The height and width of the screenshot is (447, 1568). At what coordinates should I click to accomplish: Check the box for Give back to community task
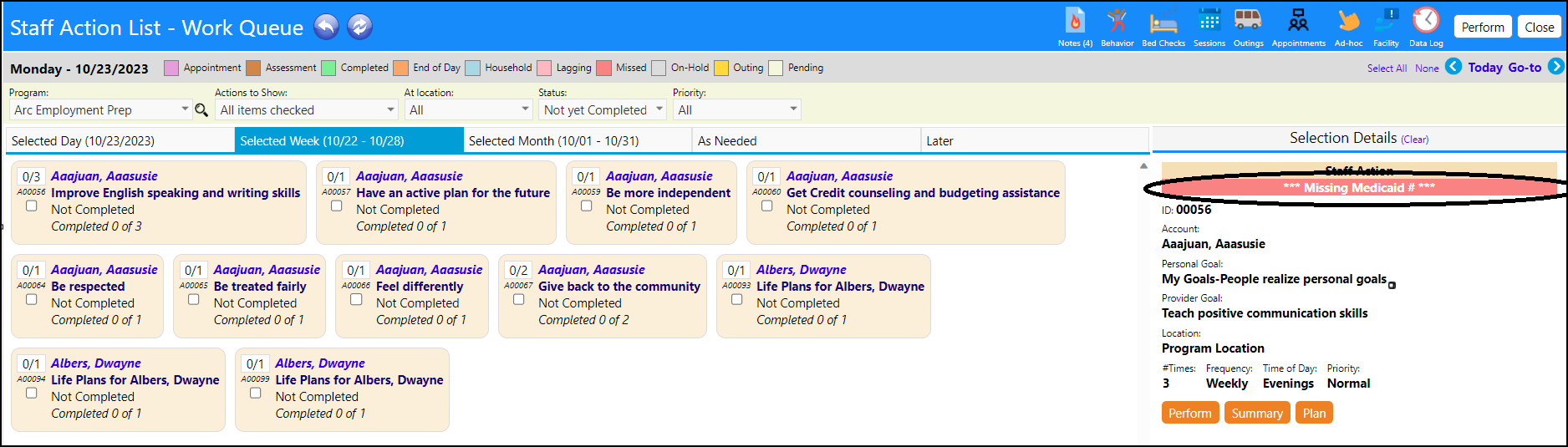(x=518, y=299)
